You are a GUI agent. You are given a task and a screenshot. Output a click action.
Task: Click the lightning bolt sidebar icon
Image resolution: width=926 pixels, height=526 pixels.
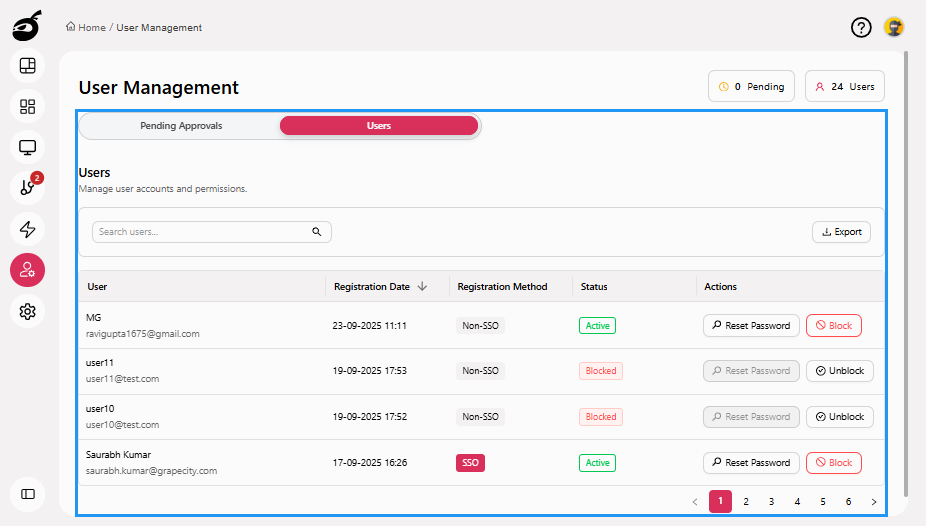coord(28,229)
